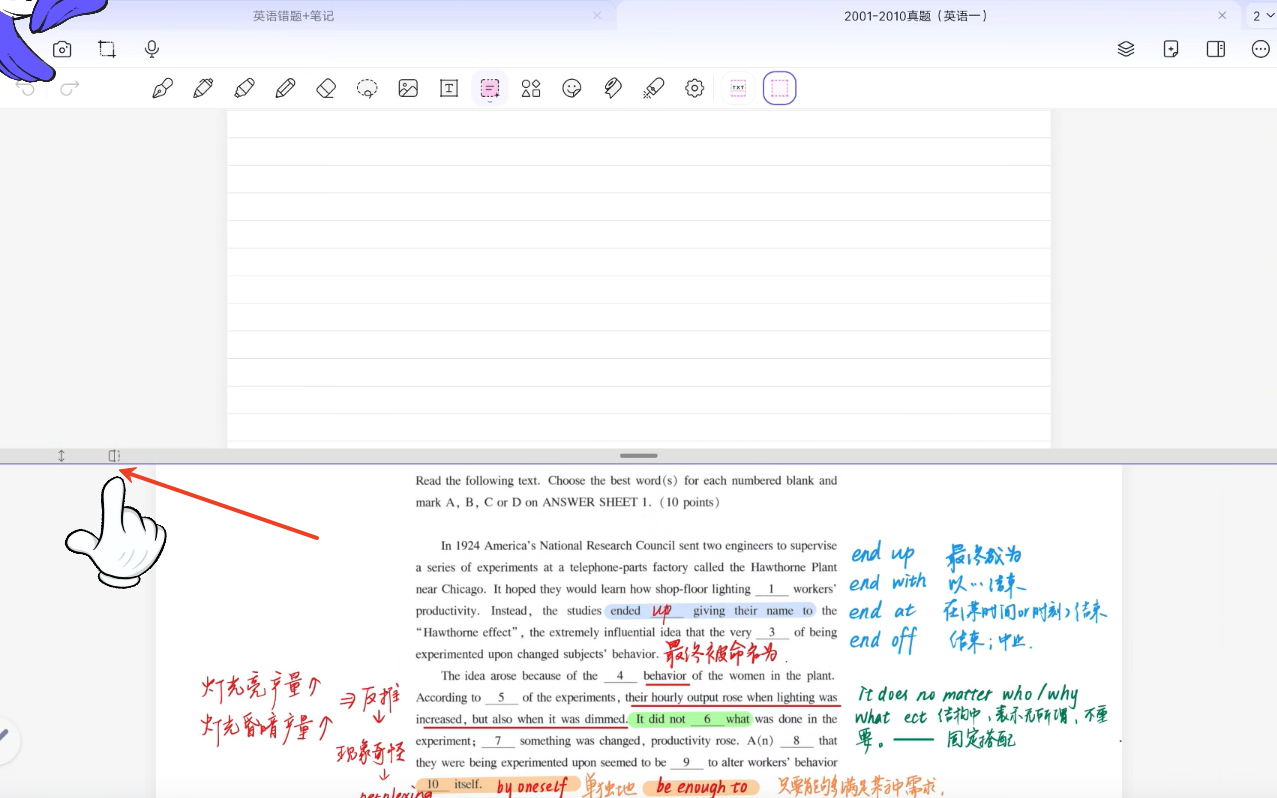Undo the last action
Screen dimensions: 1277x798
(26, 88)
